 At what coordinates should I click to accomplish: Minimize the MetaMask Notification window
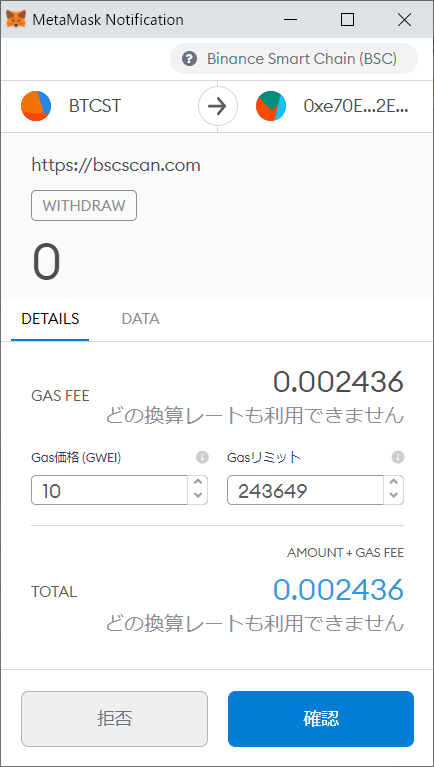click(x=290, y=20)
